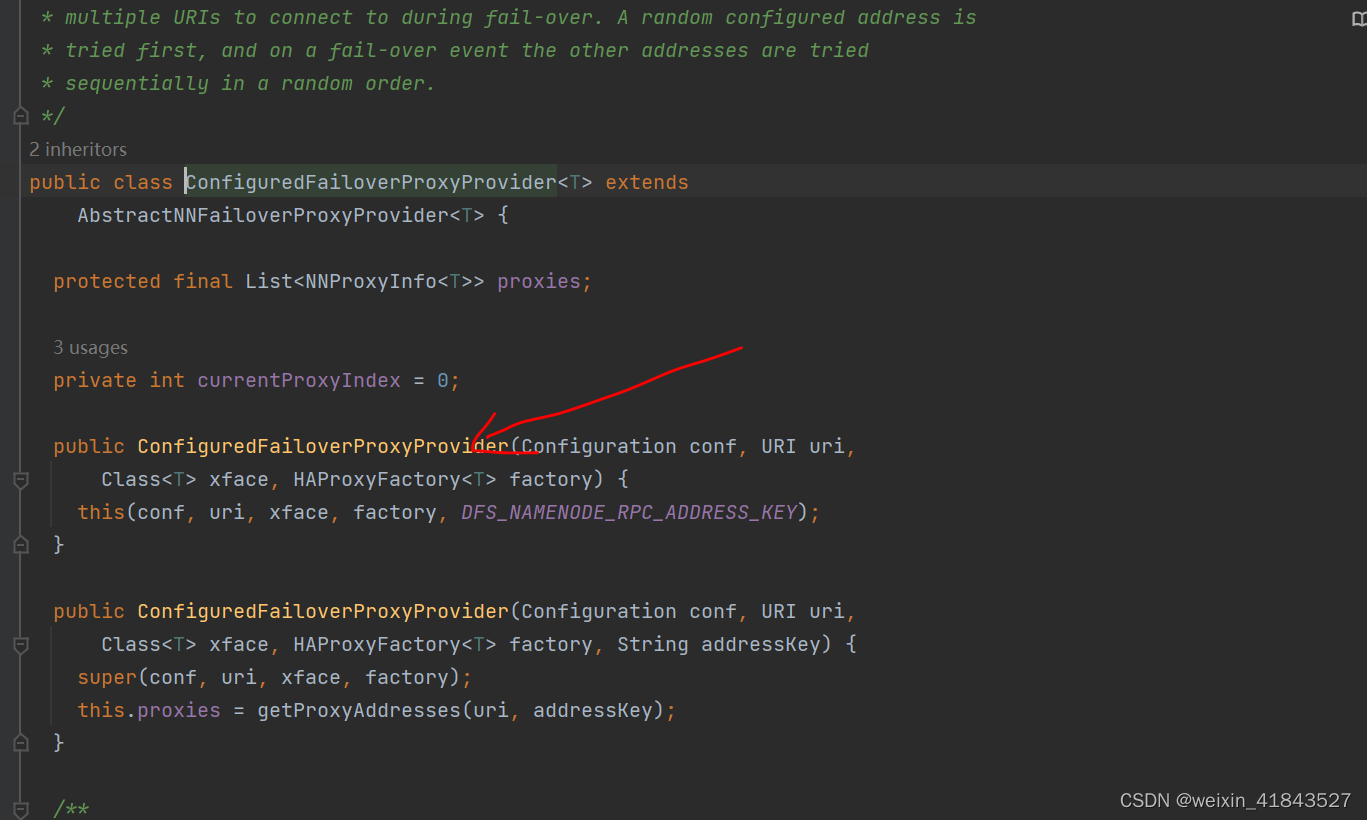Click the this keyword in the first constructor body
This screenshot has height=820, width=1367.
tap(100, 512)
